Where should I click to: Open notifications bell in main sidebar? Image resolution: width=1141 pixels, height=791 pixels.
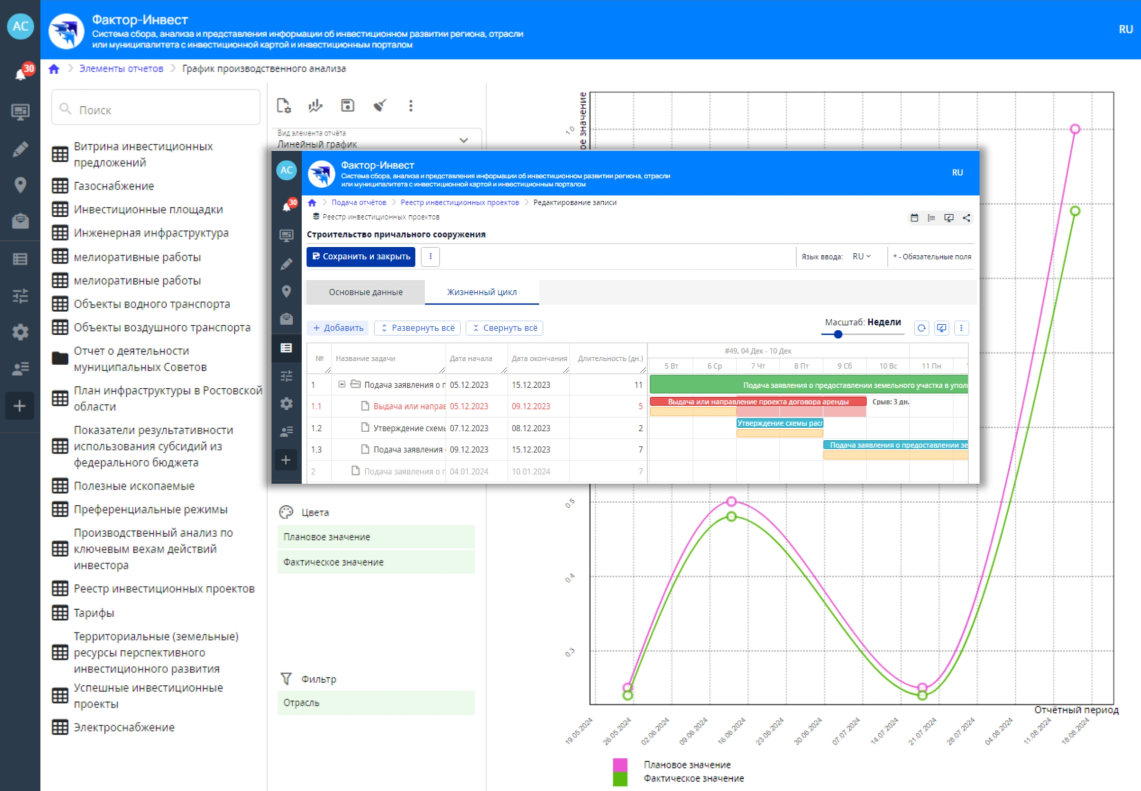coord(20,73)
